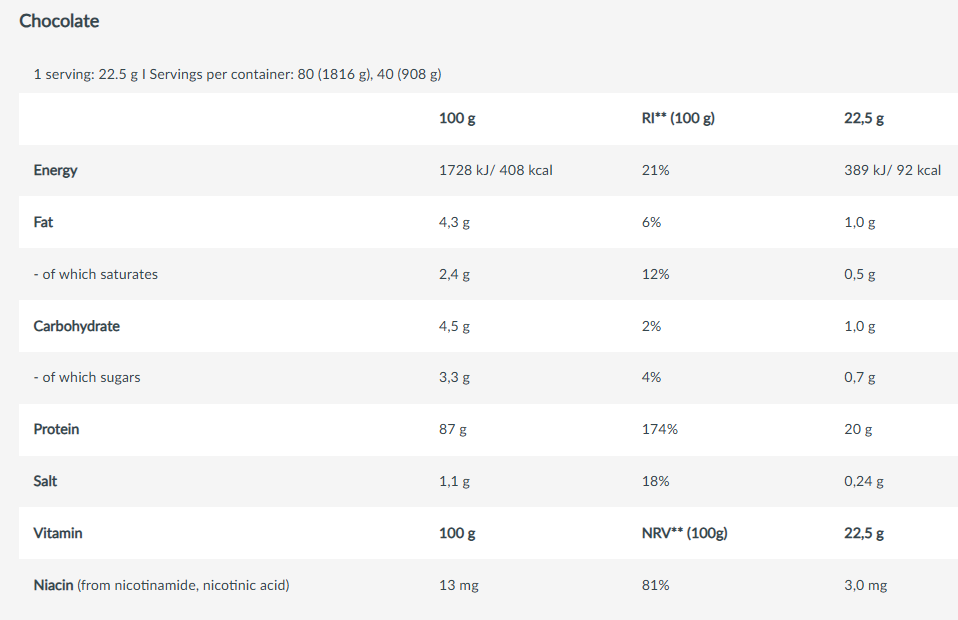This screenshot has height=620, width=958.
Task: Click the Protein row label
Action: (56, 429)
